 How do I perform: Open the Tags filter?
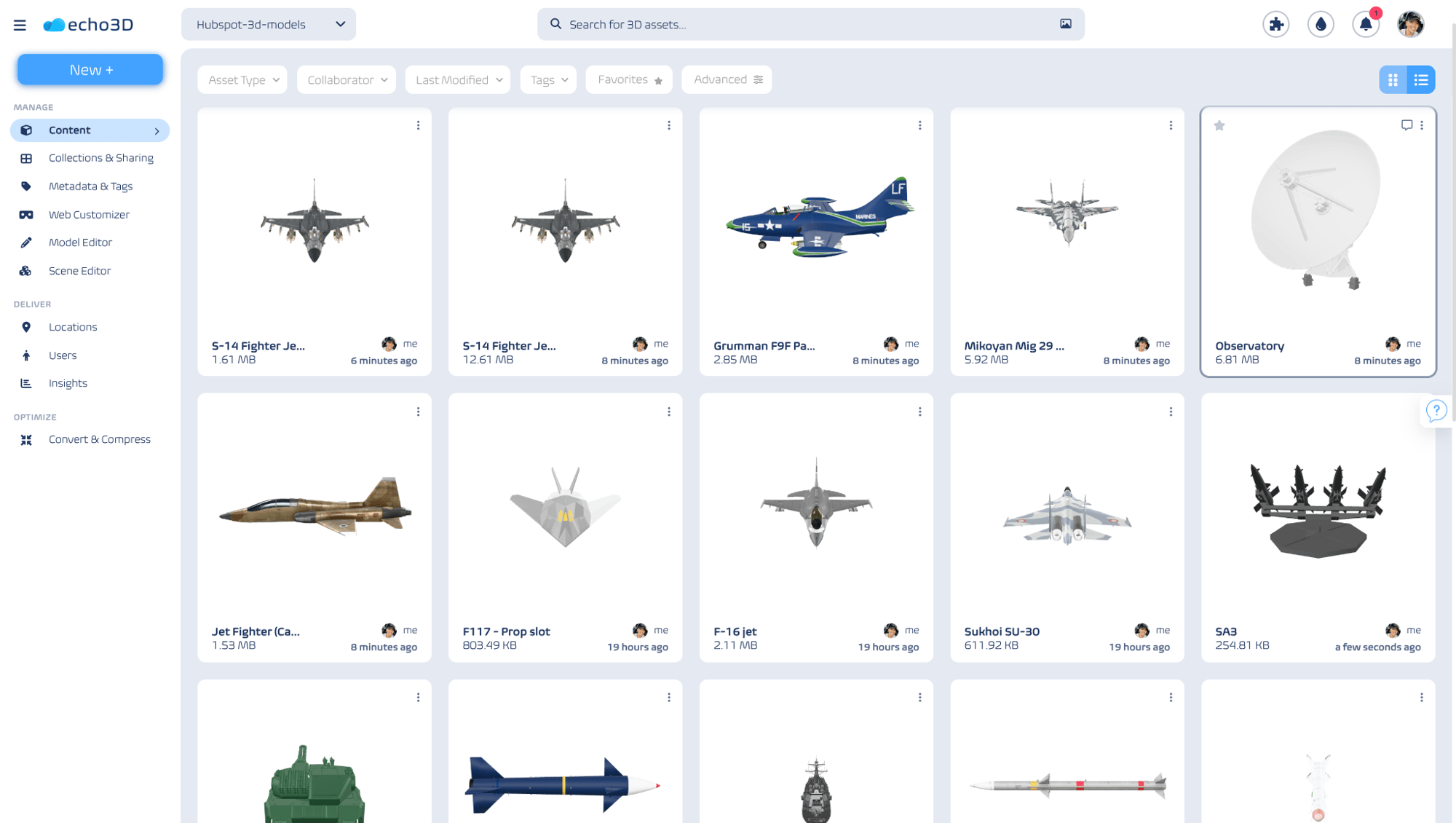pyautogui.click(x=549, y=80)
